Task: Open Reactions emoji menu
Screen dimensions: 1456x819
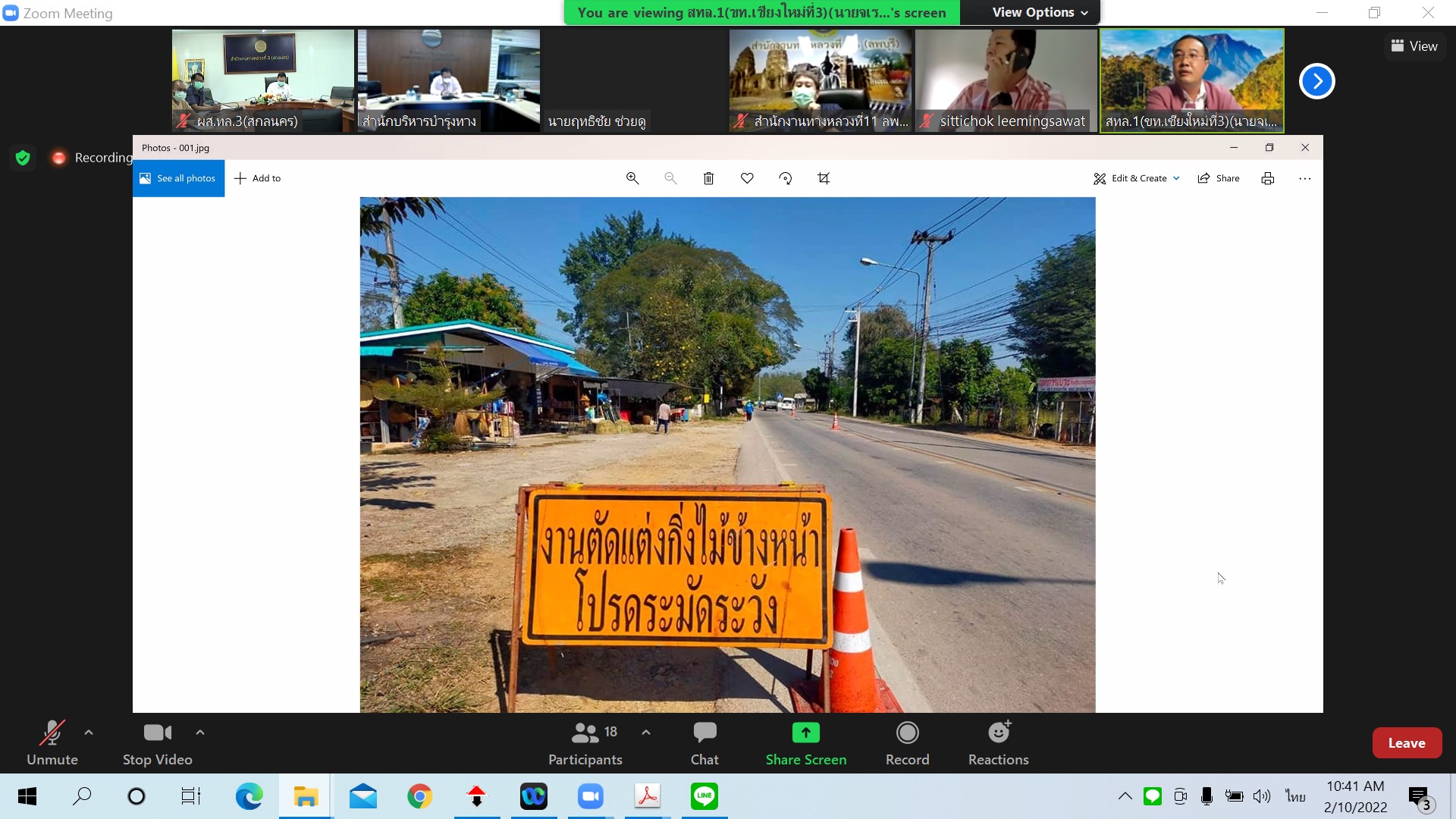Action: click(998, 742)
